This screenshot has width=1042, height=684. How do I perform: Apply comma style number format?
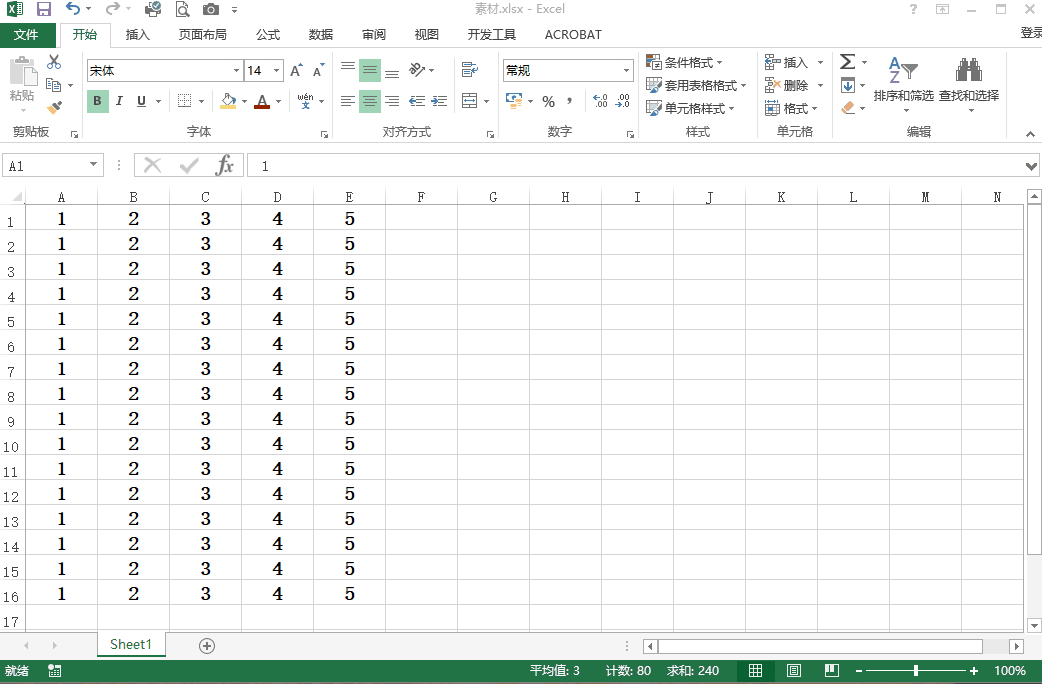point(570,101)
